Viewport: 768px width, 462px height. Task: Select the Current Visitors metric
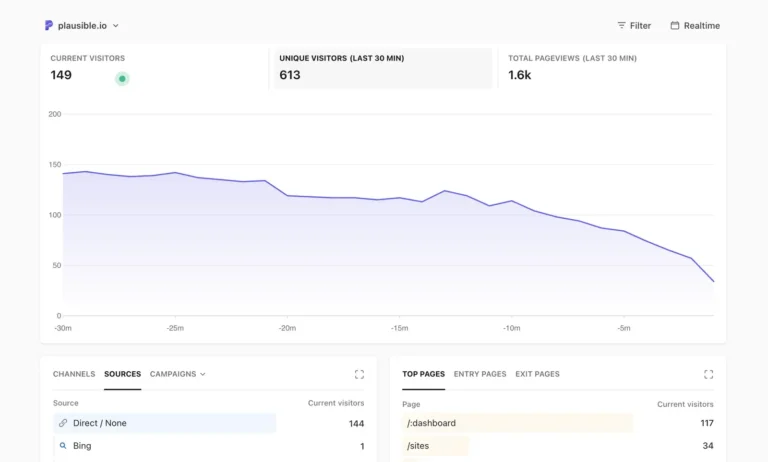click(x=154, y=68)
